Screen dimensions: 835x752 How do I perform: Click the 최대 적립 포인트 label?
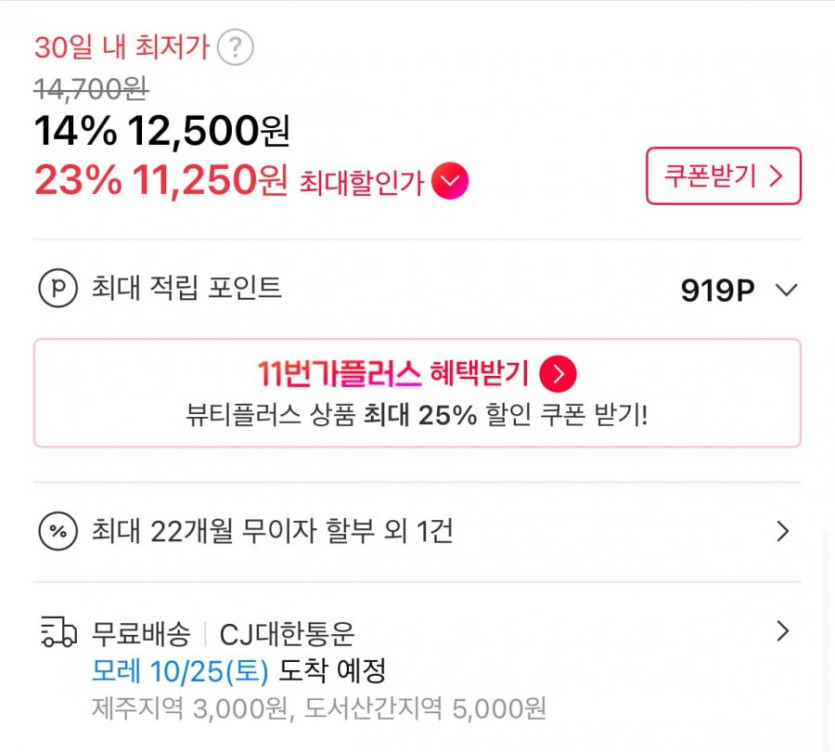(x=186, y=289)
